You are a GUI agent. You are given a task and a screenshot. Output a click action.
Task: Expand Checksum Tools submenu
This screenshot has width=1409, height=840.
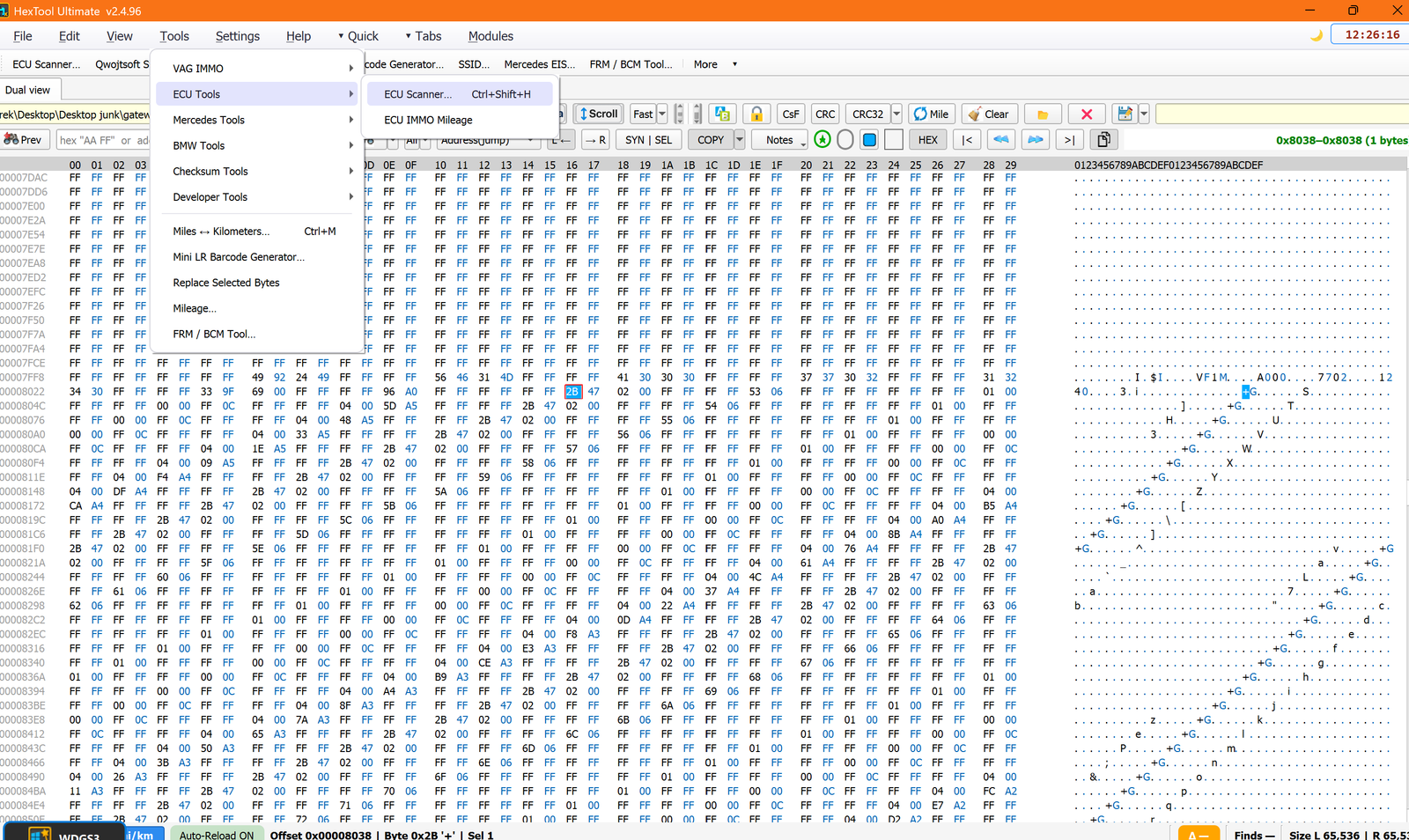(257, 172)
